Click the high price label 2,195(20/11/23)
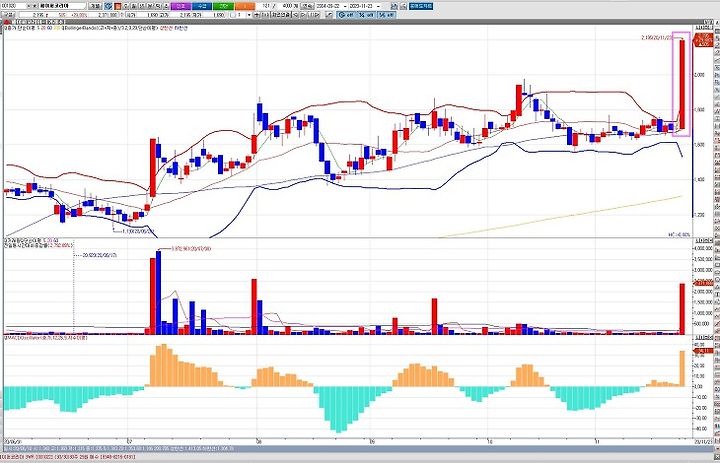The height and width of the screenshot is (463, 720). tap(657, 37)
